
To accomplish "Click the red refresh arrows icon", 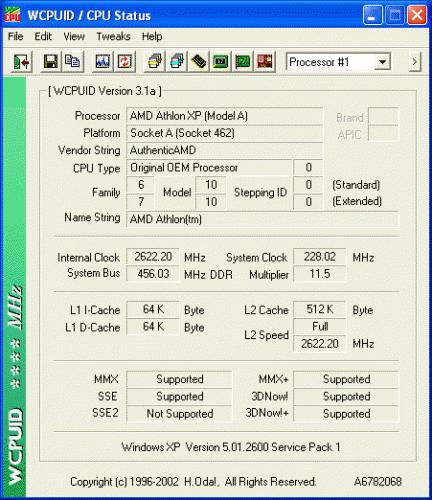I will 125,62.
